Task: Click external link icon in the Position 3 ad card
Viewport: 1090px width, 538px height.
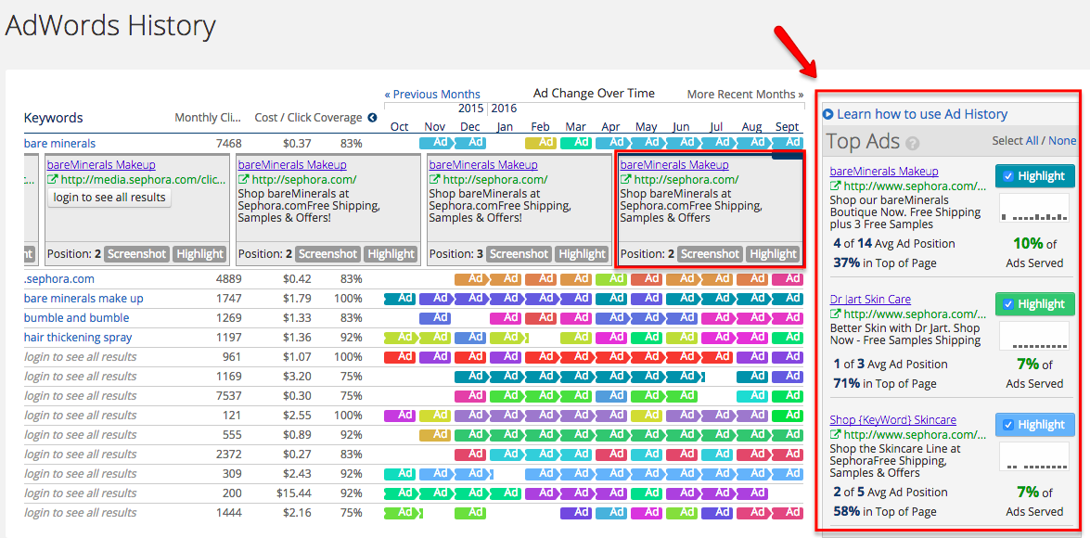Action: (434, 180)
